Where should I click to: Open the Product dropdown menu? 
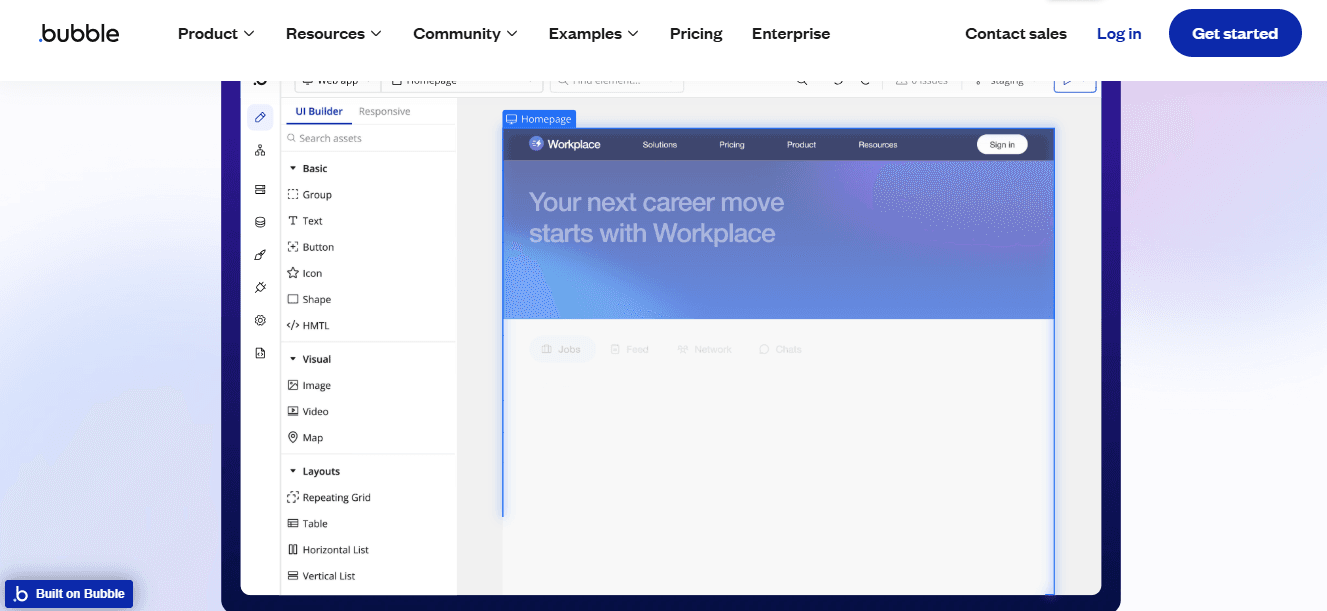click(216, 33)
